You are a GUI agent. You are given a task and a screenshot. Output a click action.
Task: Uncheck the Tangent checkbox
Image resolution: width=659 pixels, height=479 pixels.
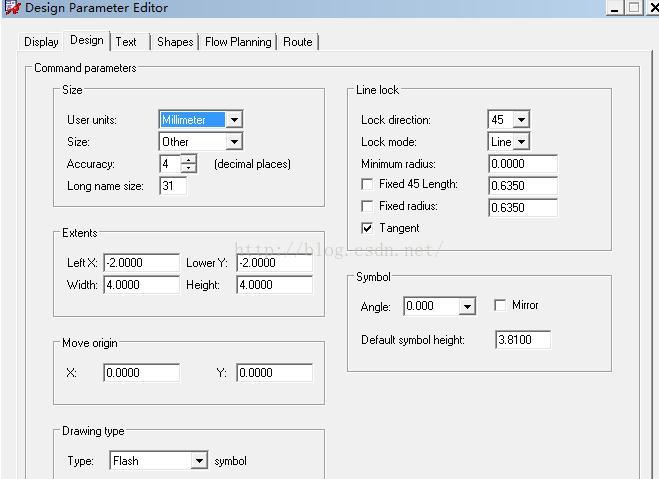(x=367, y=229)
